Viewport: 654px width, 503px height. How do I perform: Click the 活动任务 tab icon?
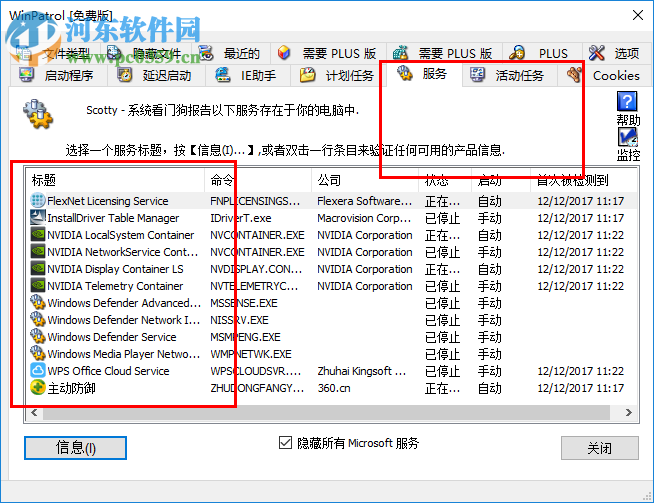(x=477, y=75)
